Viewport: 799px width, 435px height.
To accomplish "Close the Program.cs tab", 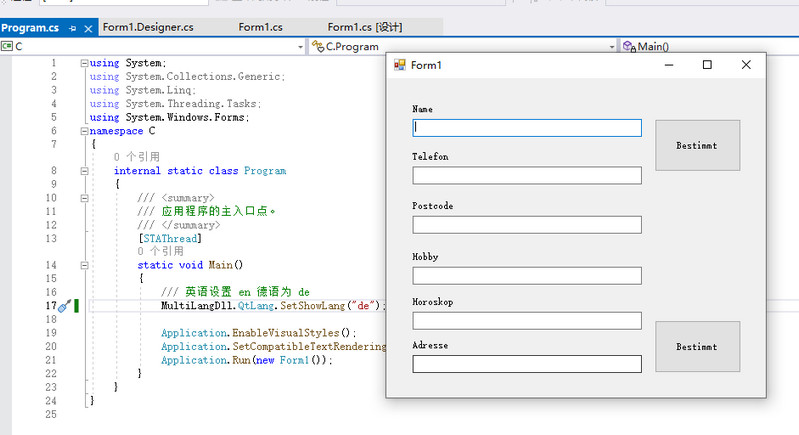I will tap(88, 29).
